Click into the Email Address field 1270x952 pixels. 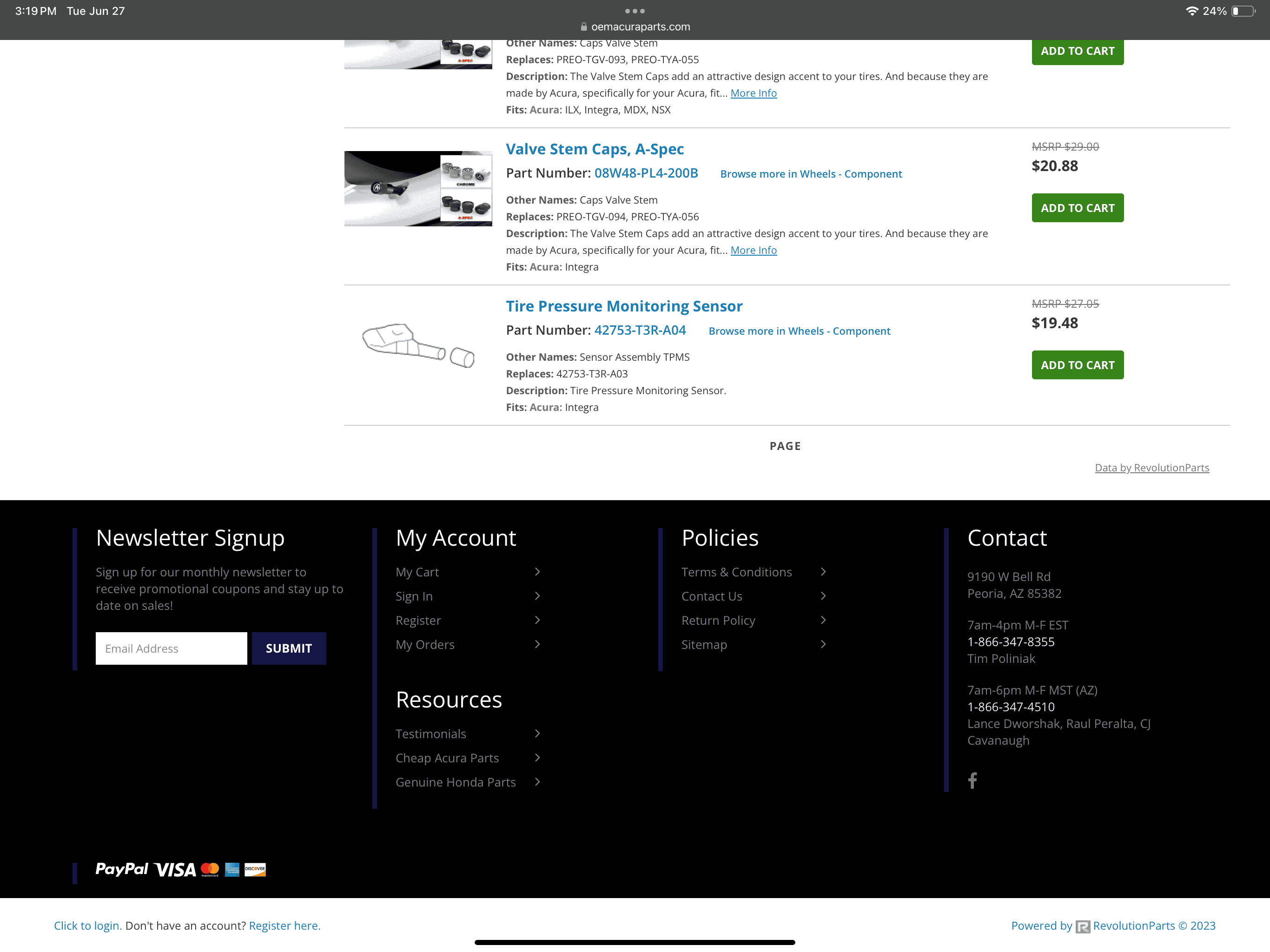171,648
